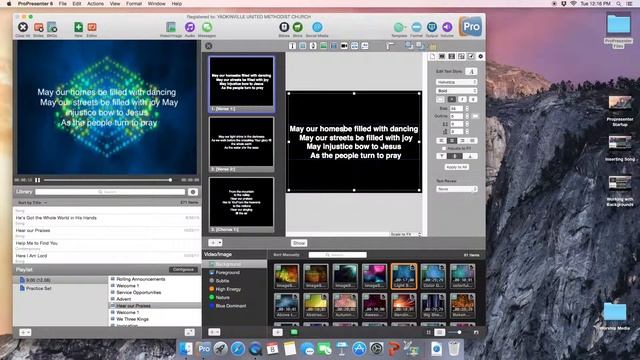Screen dimensions: 640x360
Task: Open the Sort by Title dropdown in Library
Action: 32,202
